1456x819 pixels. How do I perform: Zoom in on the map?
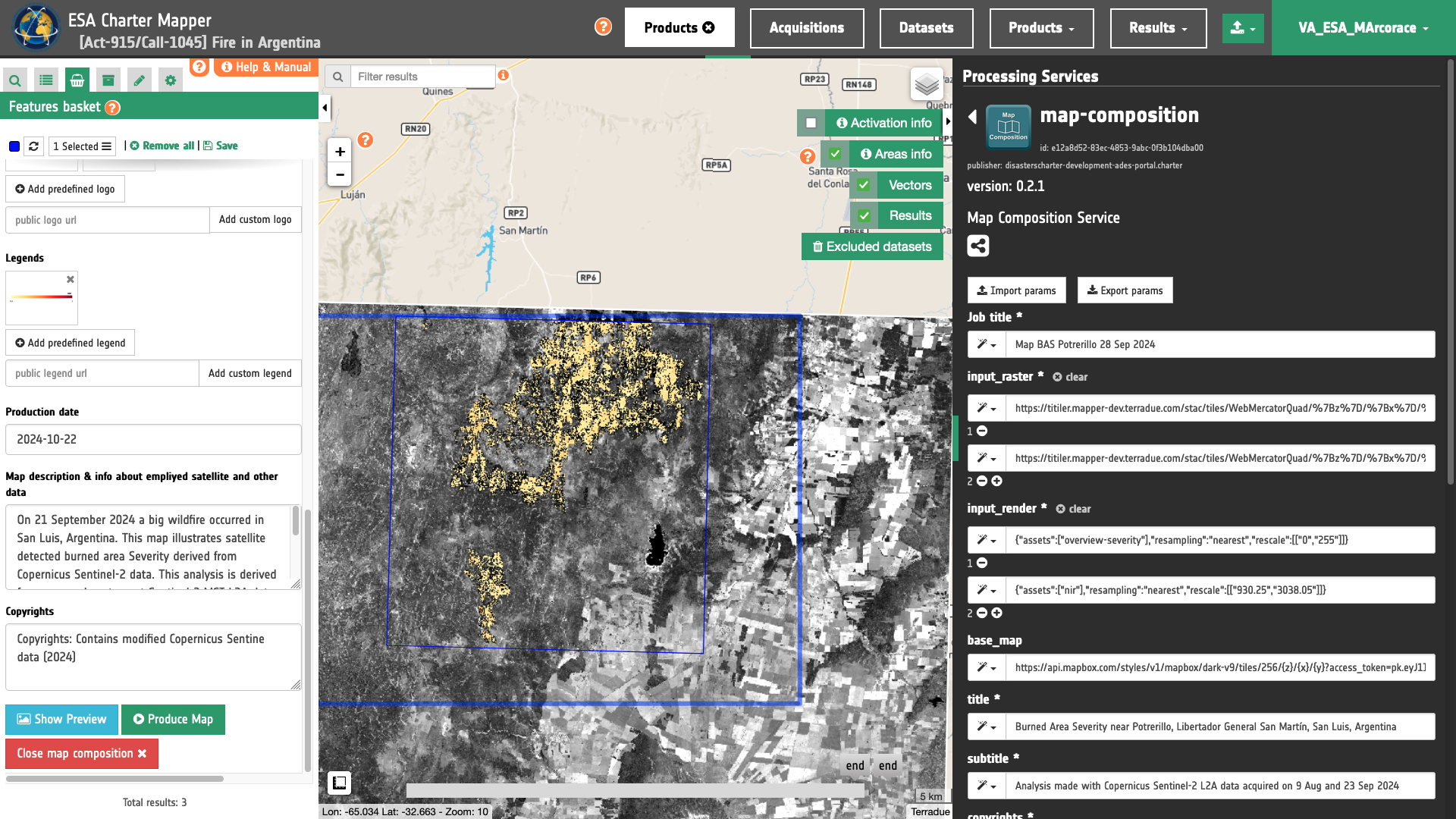[340, 152]
